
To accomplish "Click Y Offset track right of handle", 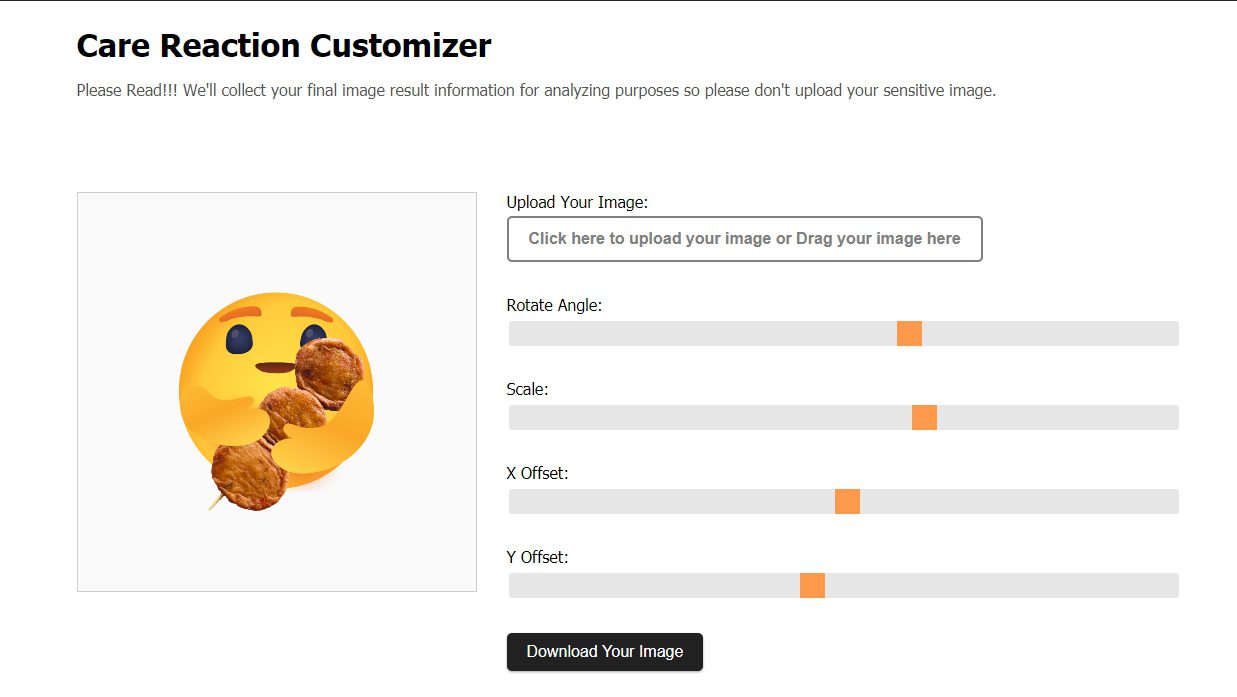I will tap(1000, 586).
